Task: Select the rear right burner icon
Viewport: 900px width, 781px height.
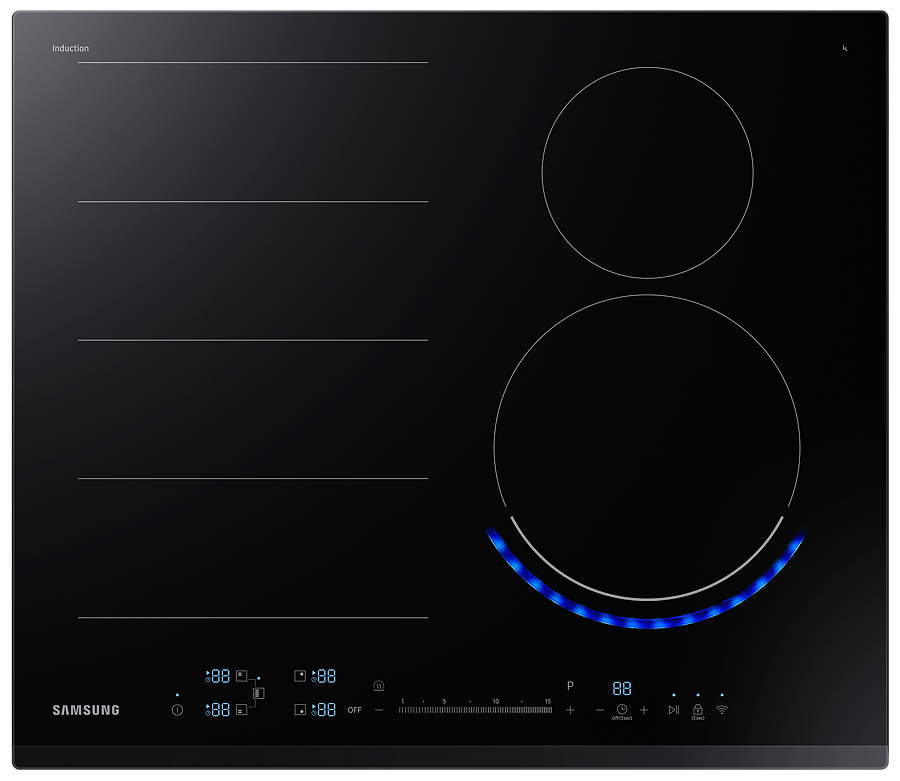Action: 300,677
